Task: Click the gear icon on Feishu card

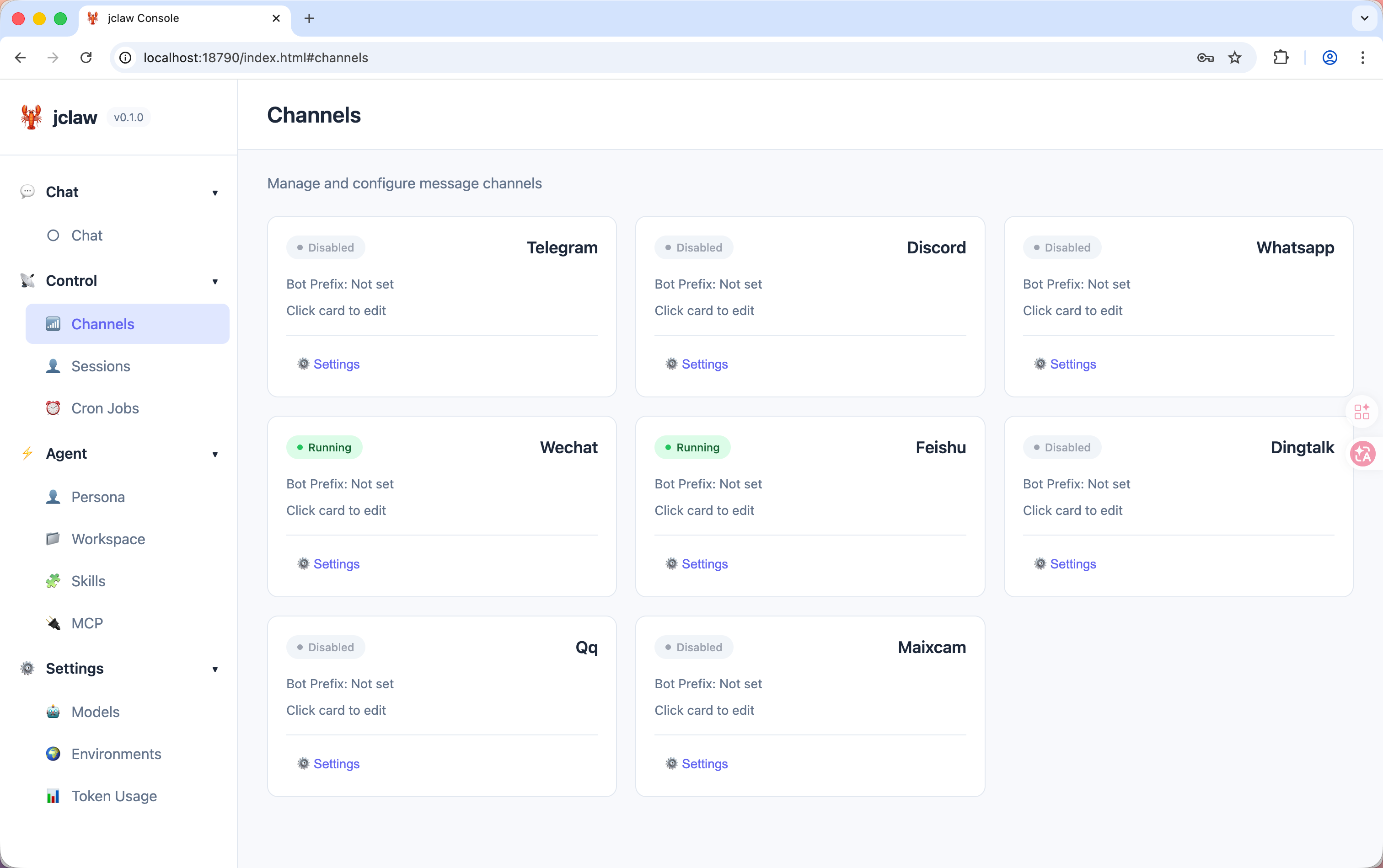Action: click(x=672, y=564)
